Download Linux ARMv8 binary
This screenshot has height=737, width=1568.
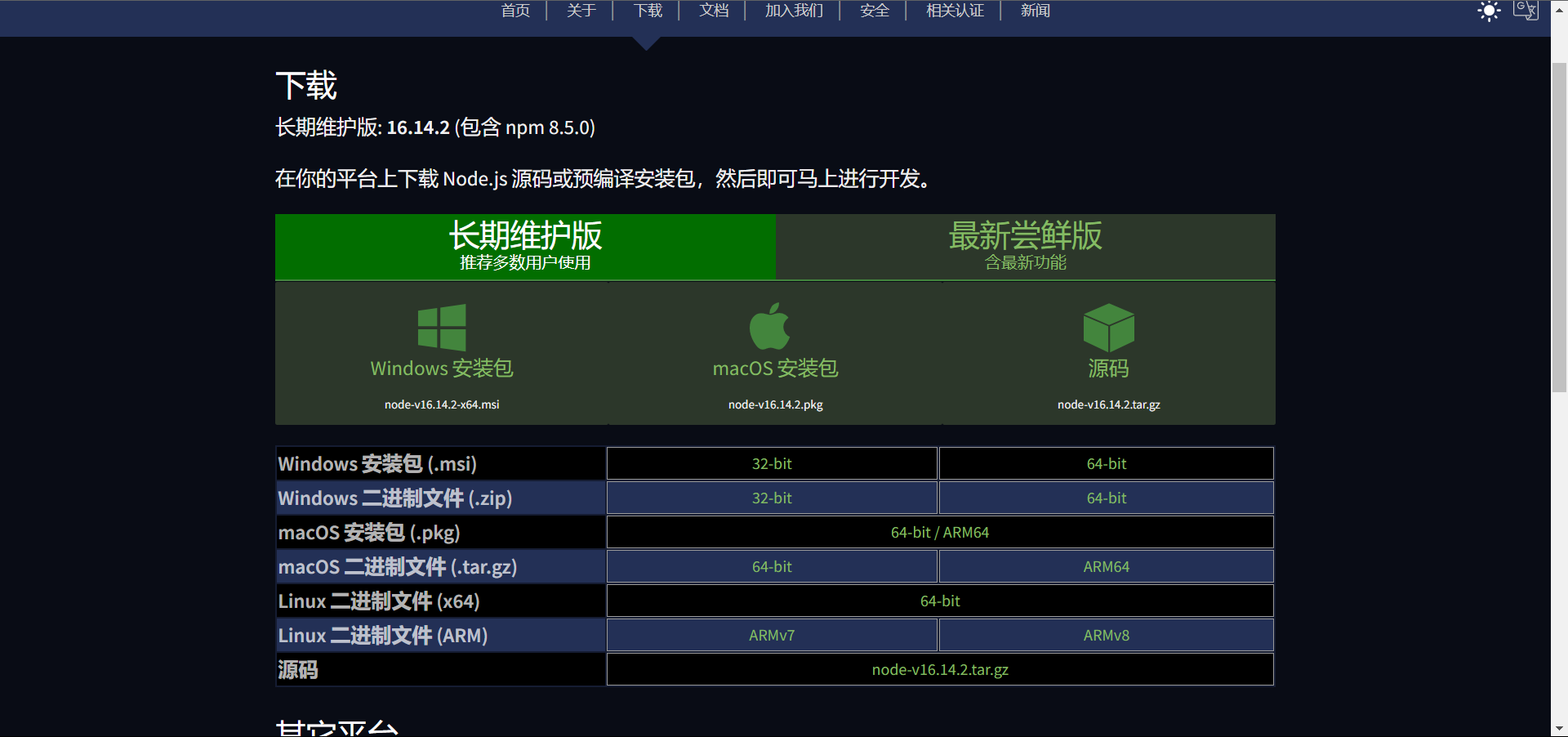[x=1107, y=635]
